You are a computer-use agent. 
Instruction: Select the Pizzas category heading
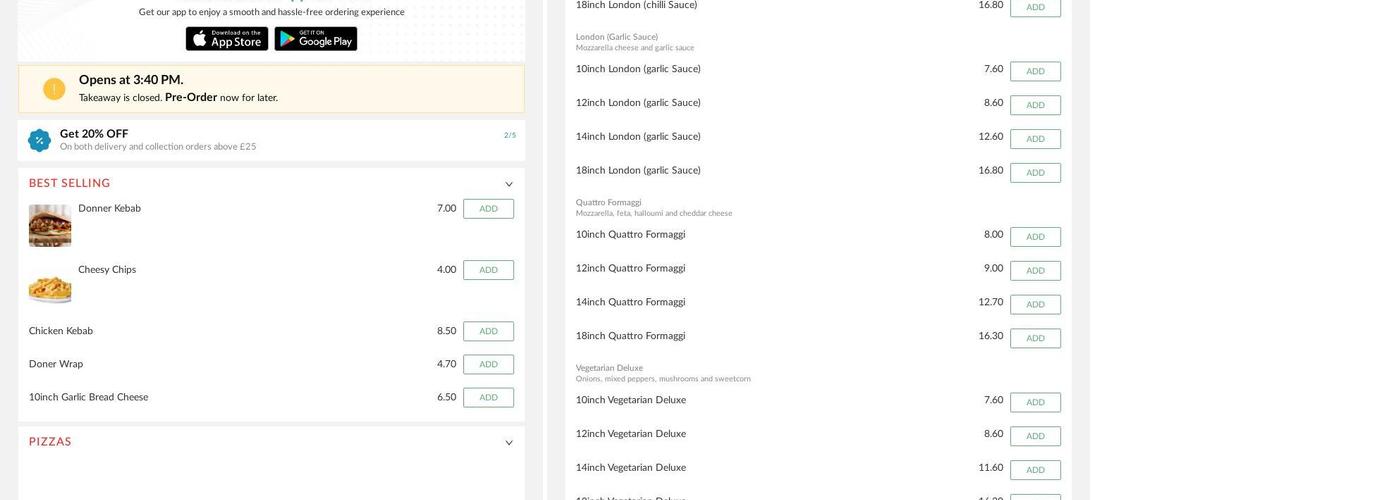pos(50,442)
